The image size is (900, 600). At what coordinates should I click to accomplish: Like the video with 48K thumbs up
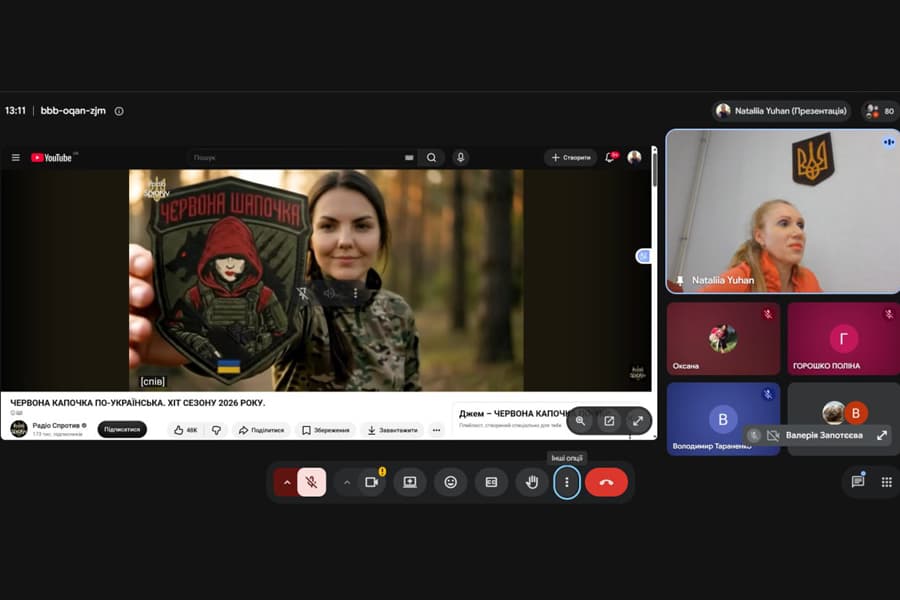coord(185,430)
